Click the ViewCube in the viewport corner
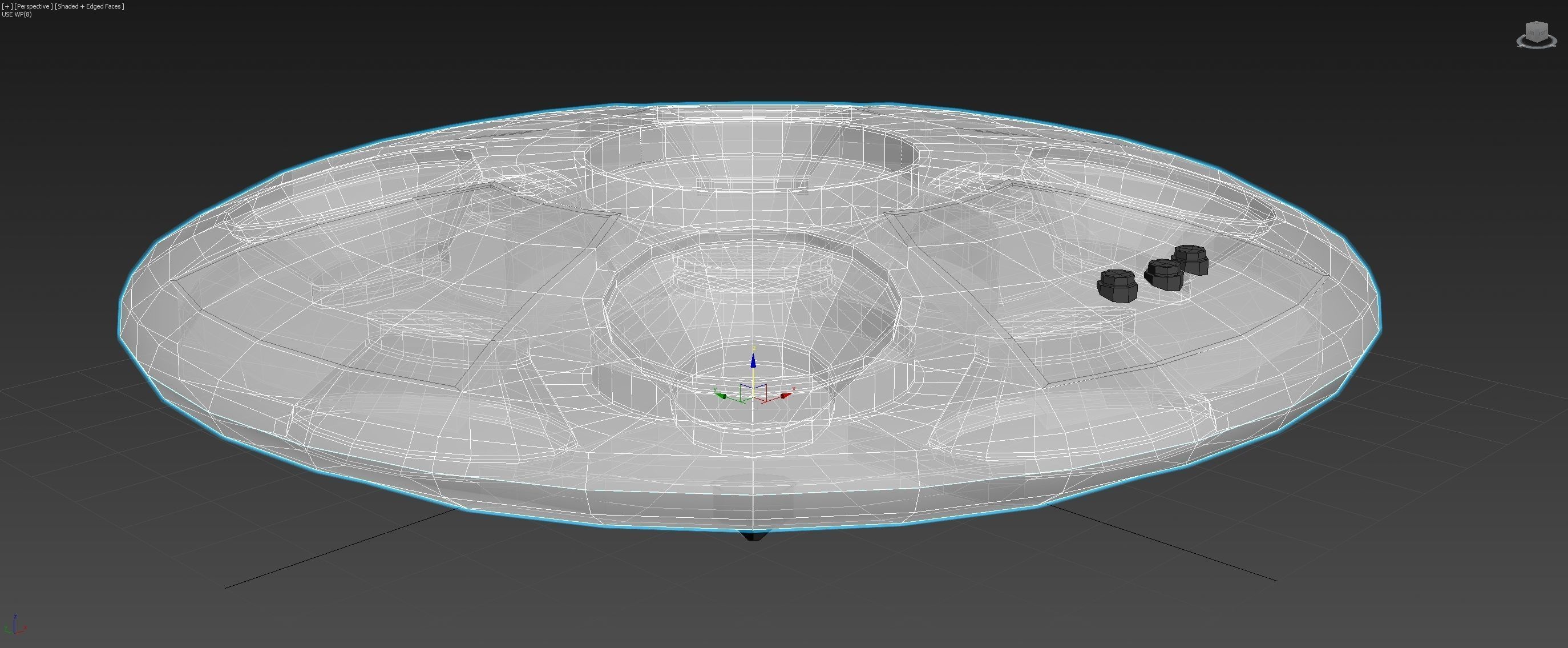The image size is (1568, 648). click(x=1537, y=33)
